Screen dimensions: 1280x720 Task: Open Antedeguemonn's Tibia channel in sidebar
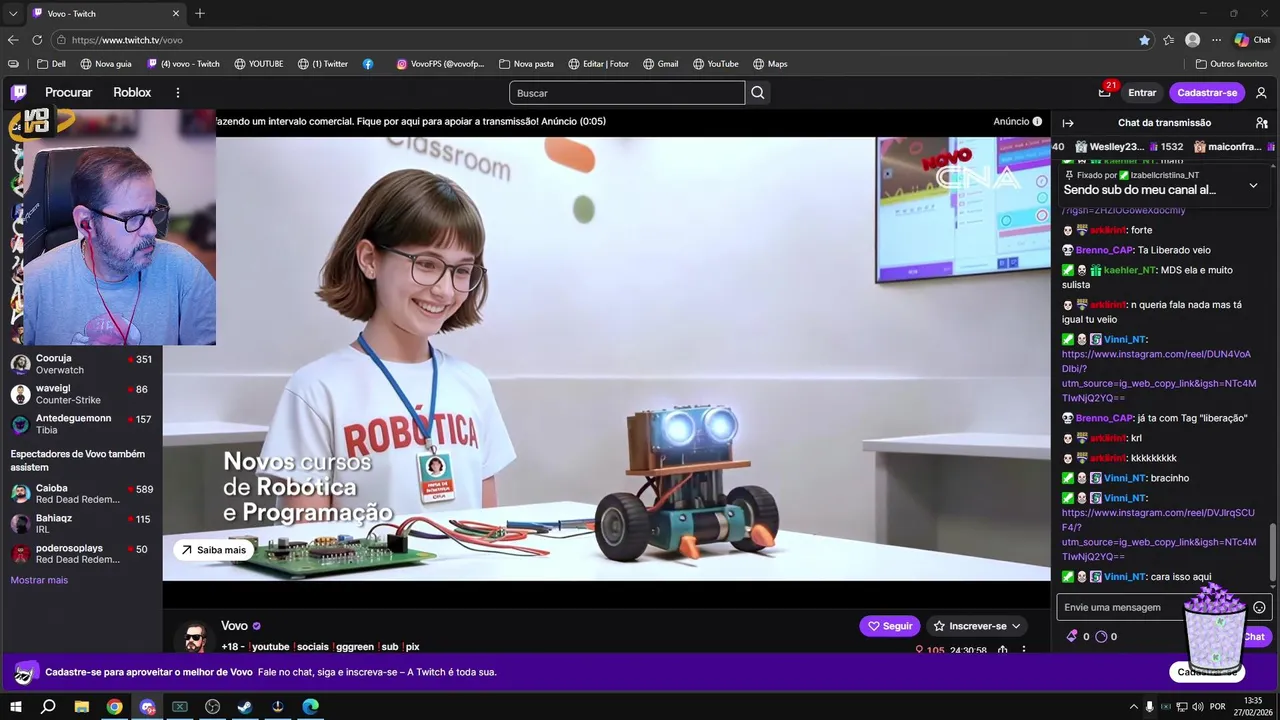81,424
